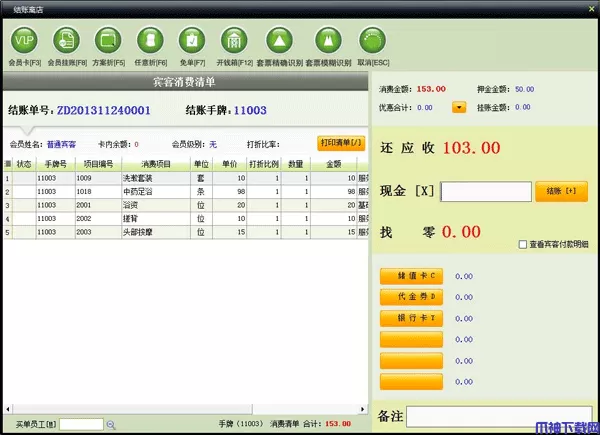Click the search icon beside 买单员工 field

click(111, 425)
